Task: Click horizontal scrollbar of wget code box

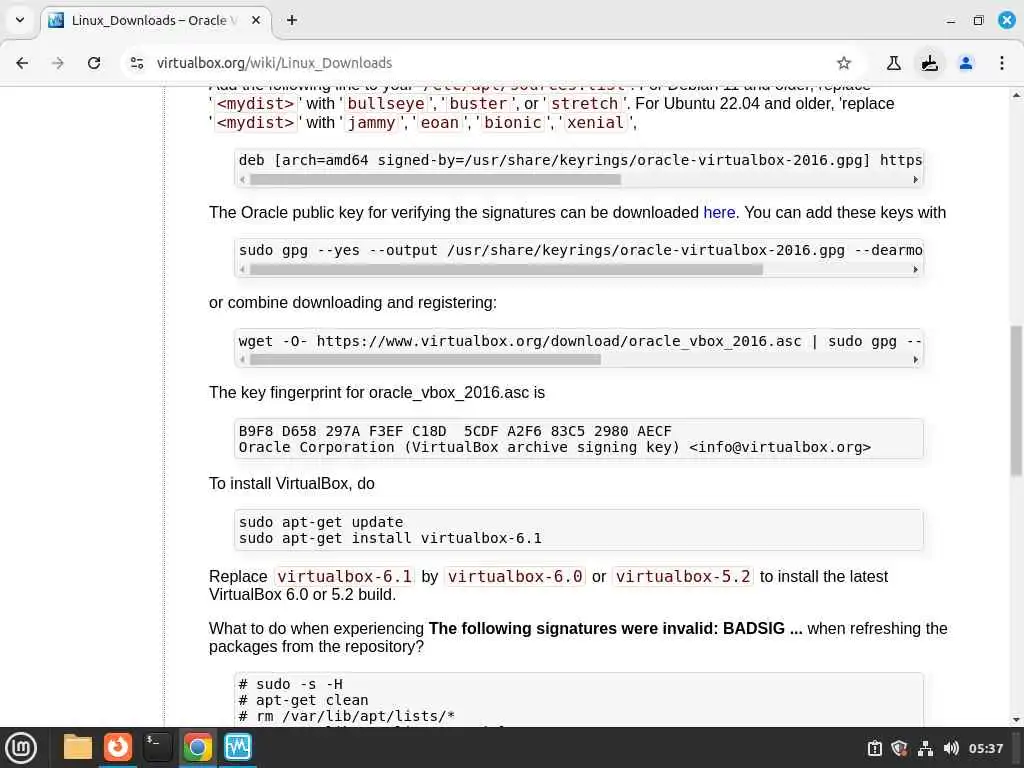Action: coord(425,359)
